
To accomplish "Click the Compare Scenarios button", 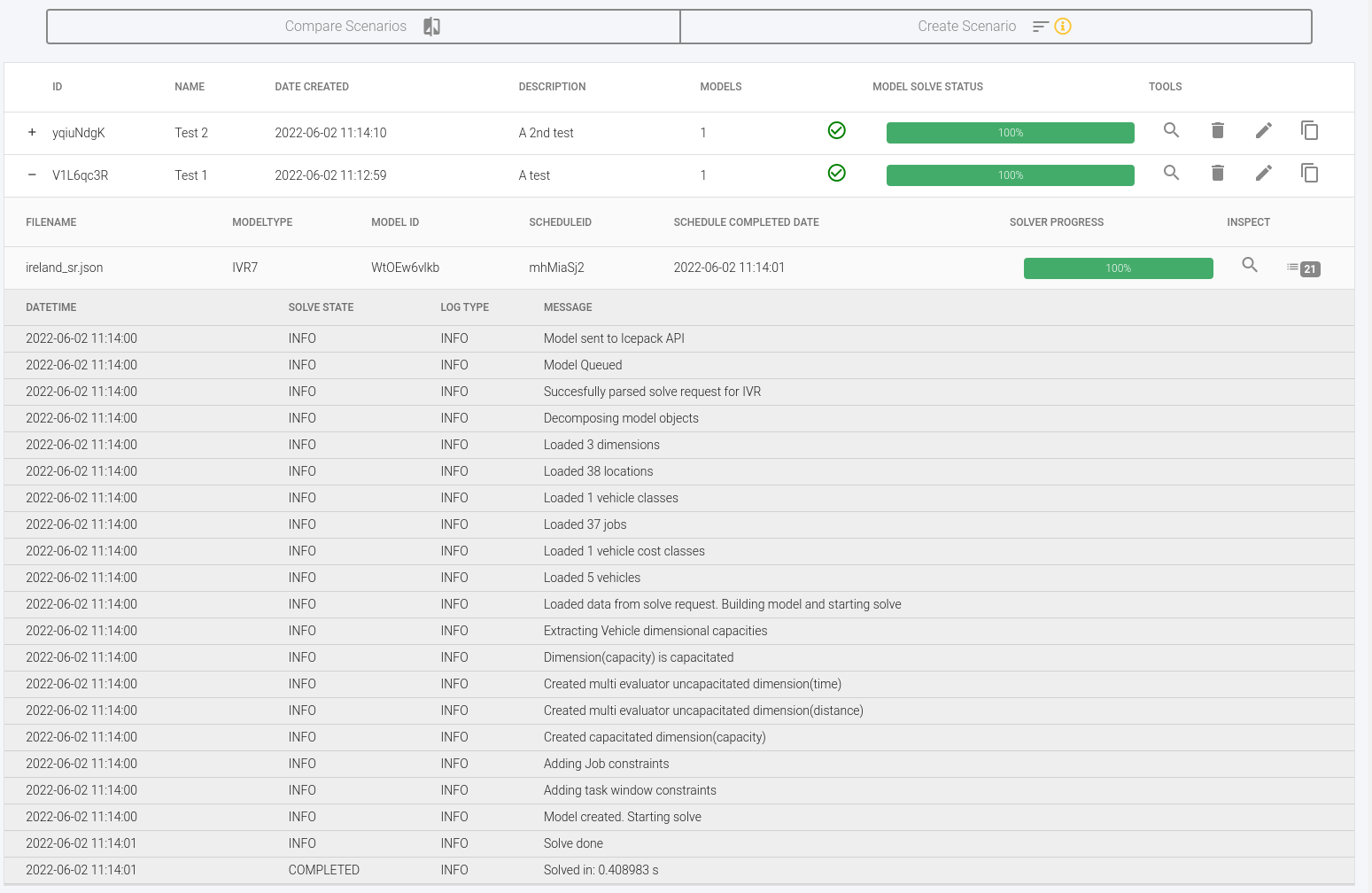I will pyautogui.click(x=363, y=27).
